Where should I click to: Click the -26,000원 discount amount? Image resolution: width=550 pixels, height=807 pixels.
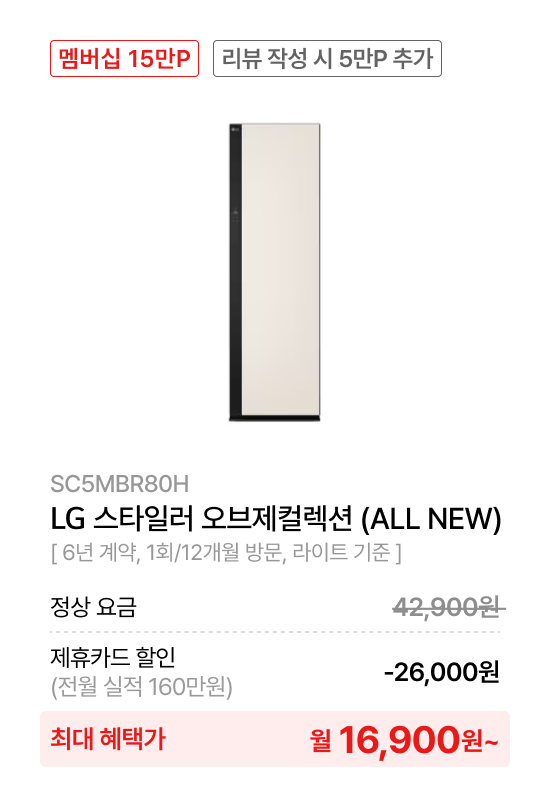[x=442, y=672]
